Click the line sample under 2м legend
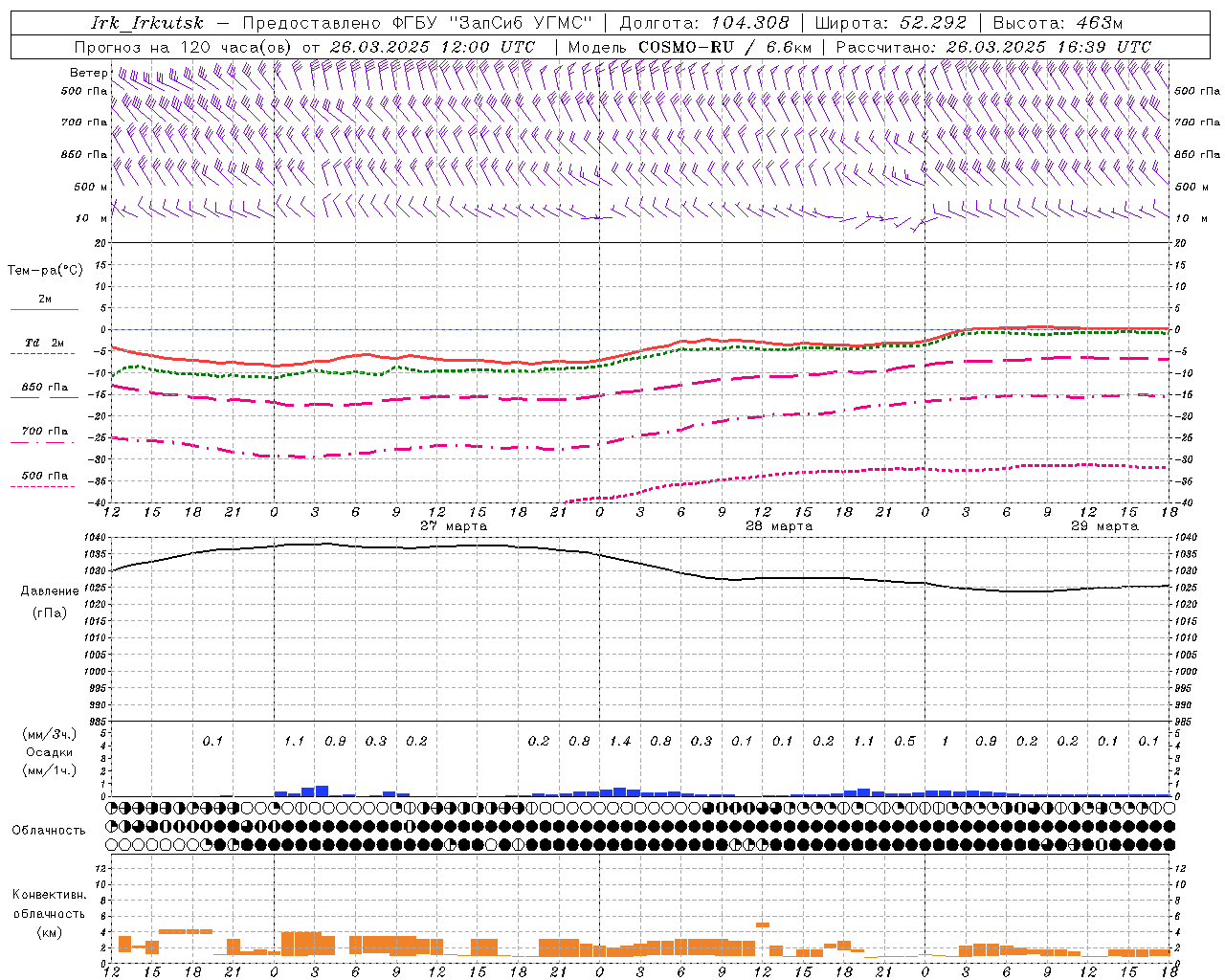The width and height of the screenshot is (1225, 980). click(44, 309)
